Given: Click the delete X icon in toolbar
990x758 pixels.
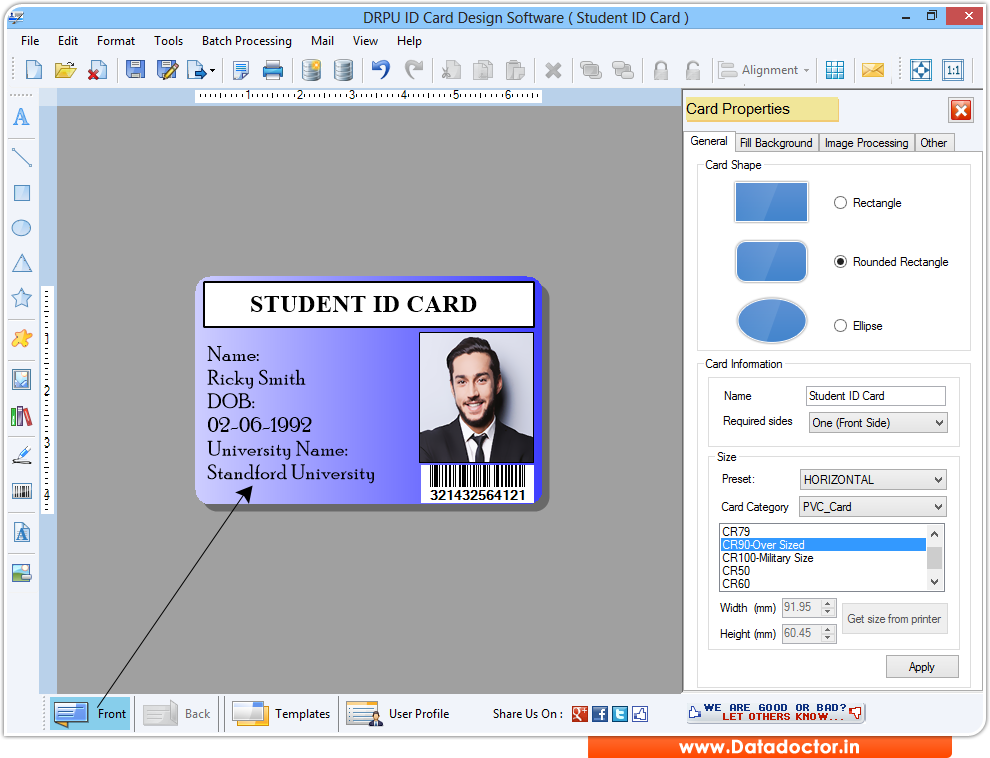Looking at the screenshot, I should [553, 69].
